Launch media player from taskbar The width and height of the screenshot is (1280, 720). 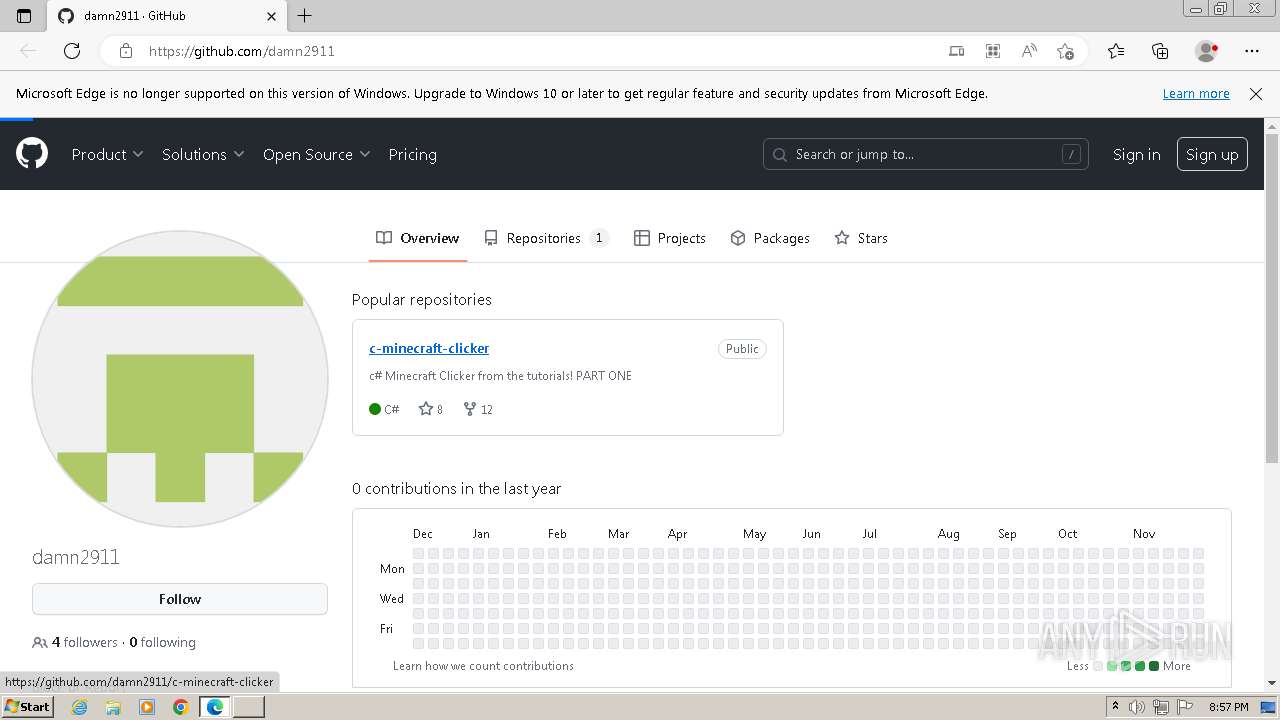click(x=147, y=707)
